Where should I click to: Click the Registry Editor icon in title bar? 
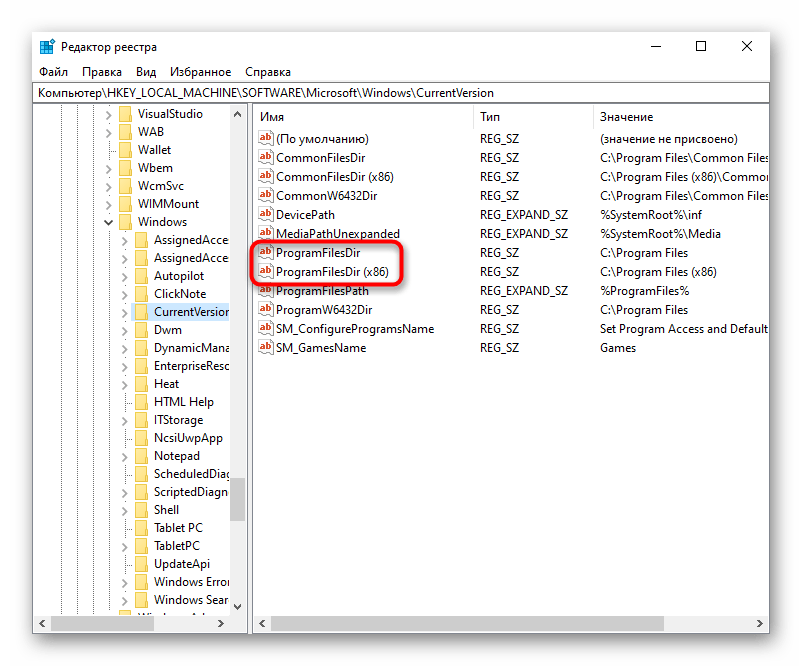pyautogui.click(x=47, y=47)
